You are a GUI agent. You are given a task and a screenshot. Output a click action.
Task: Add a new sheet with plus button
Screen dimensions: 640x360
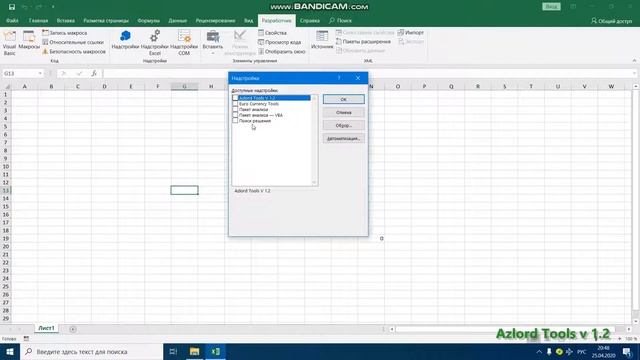pos(73,329)
